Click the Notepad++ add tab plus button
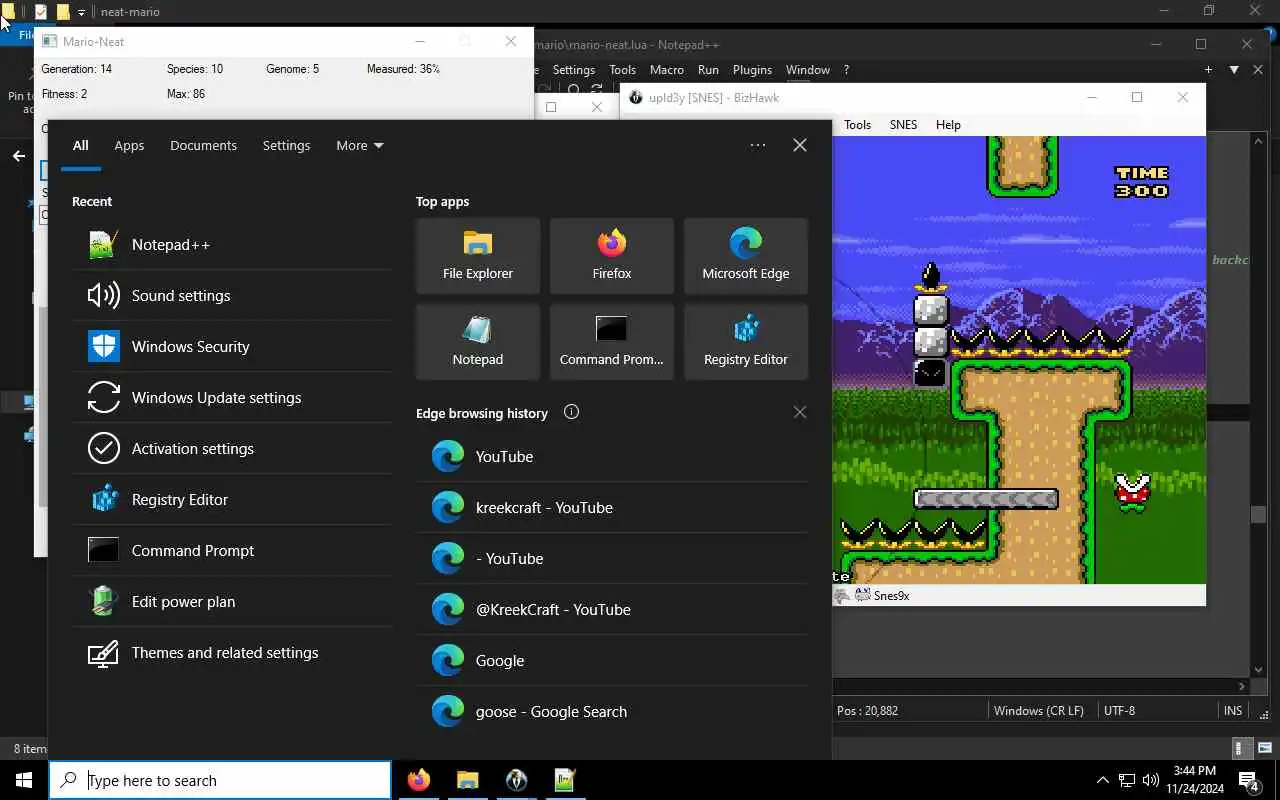The width and height of the screenshot is (1280, 800). (1208, 70)
